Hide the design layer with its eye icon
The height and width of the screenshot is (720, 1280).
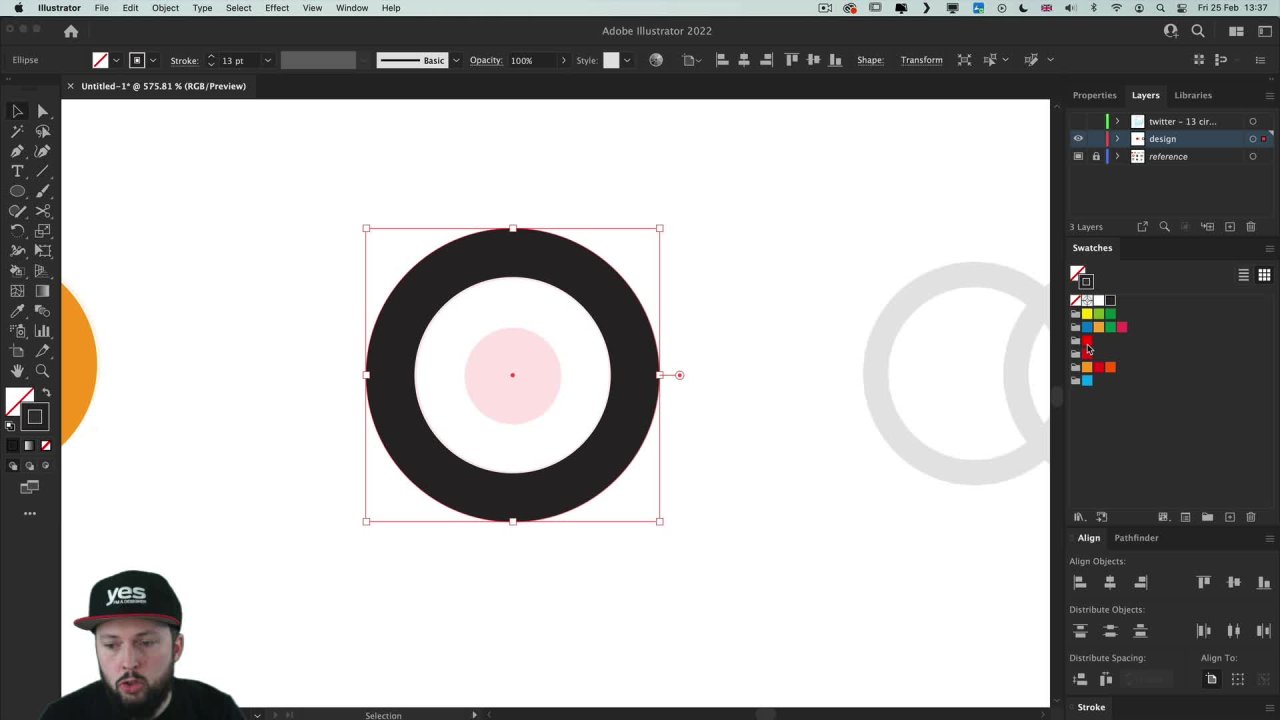tap(1078, 139)
